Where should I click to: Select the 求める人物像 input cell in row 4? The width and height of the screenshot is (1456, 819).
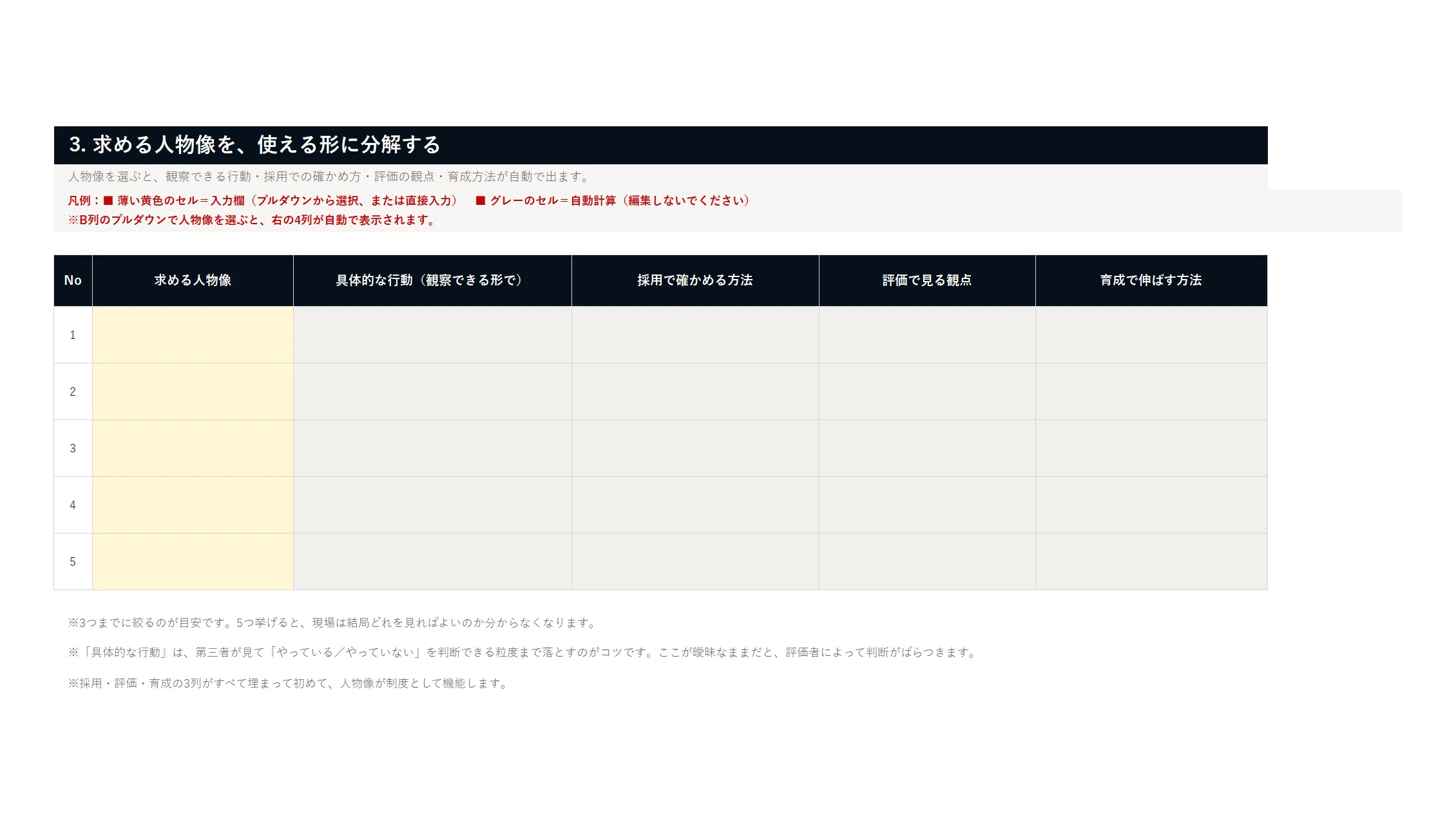[193, 505]
